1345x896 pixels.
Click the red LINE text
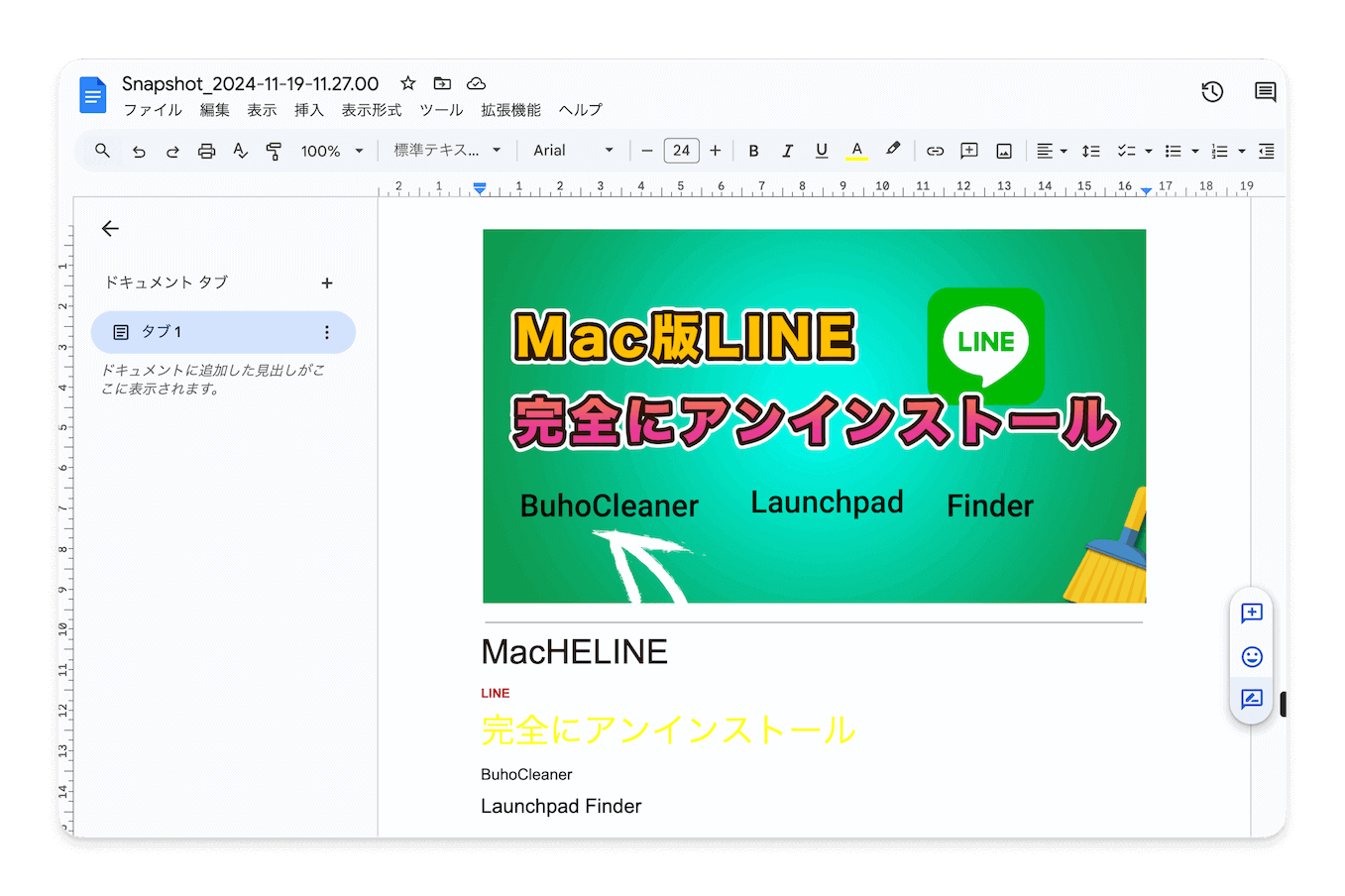click(495, 694)
